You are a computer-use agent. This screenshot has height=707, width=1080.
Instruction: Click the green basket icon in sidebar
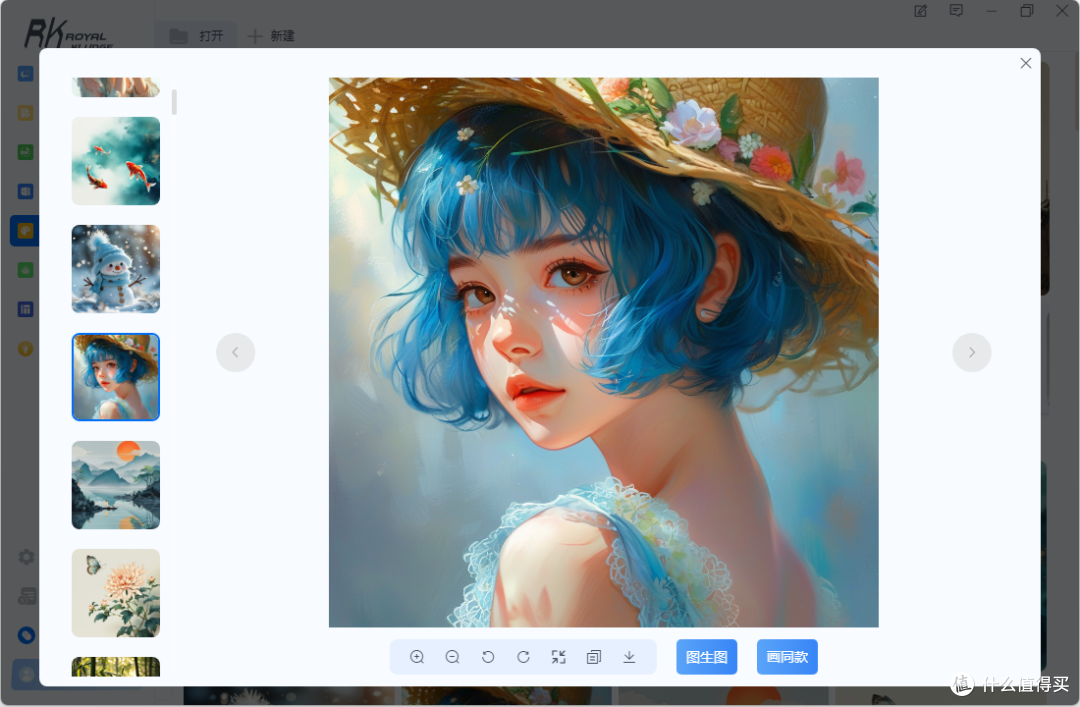[25, 270]
